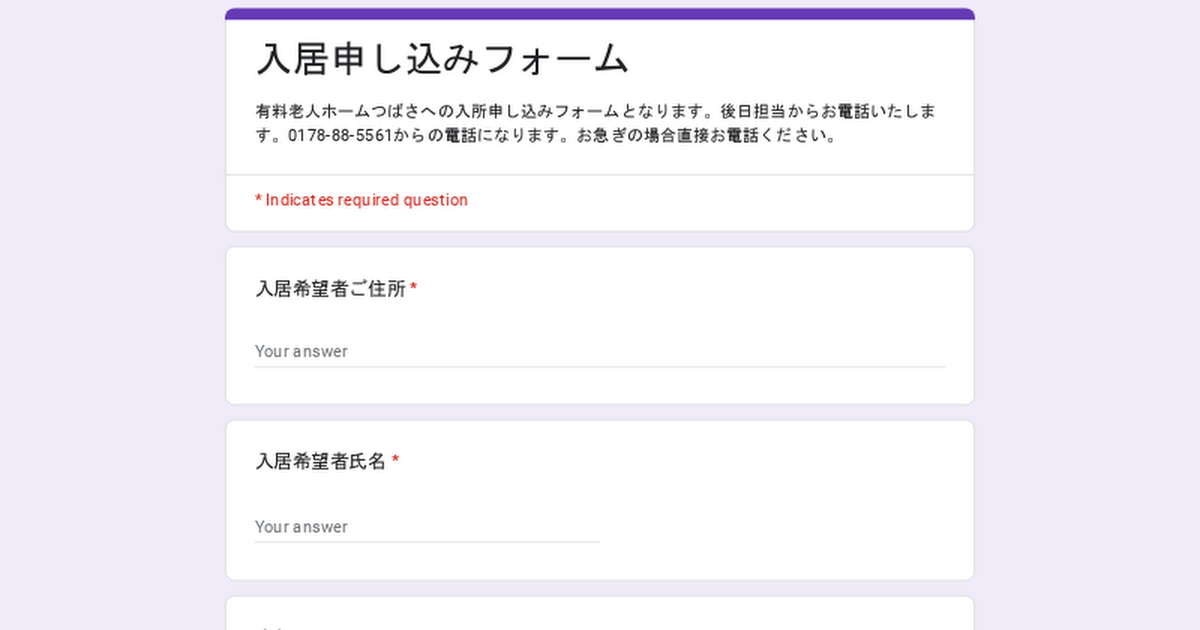Click the divider line above the required notice
Image resolution: width=1200 pixels, height=630 pixels.
tap(600, 175)
